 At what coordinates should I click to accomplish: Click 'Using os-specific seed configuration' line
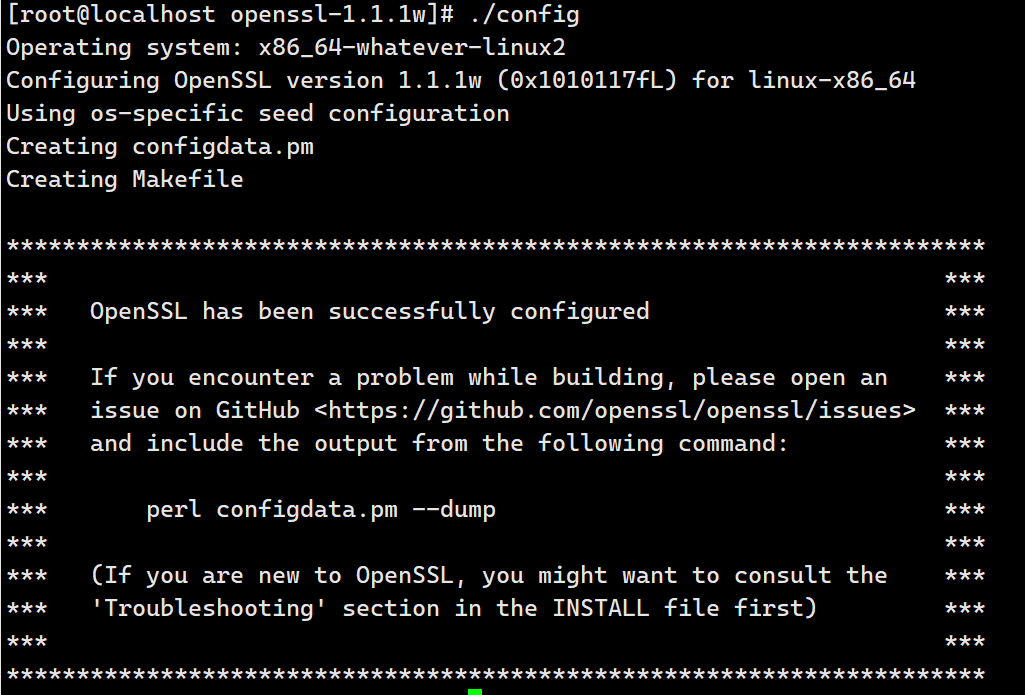click(x=258, y=114)
